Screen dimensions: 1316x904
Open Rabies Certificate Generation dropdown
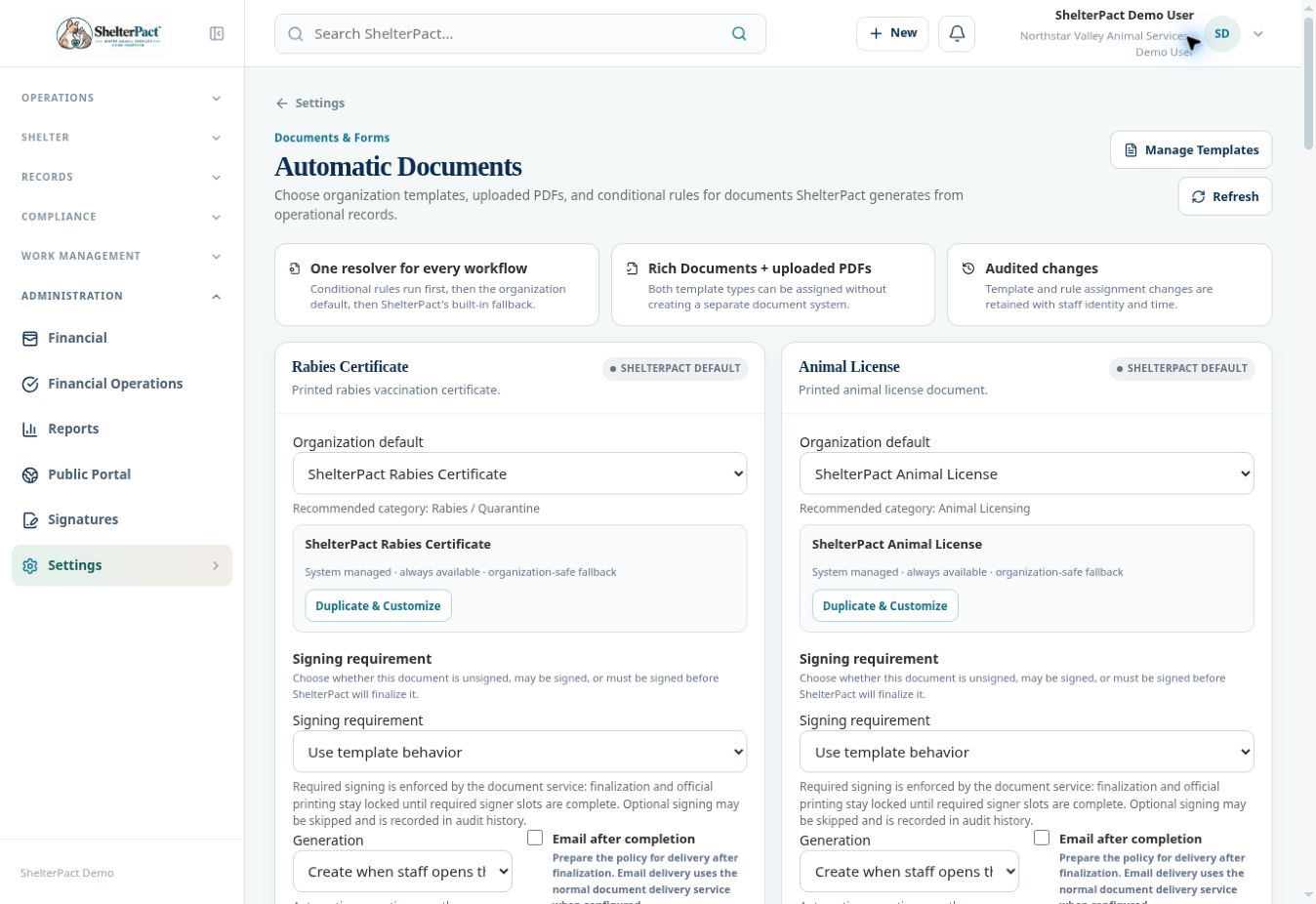coord(402,872)
